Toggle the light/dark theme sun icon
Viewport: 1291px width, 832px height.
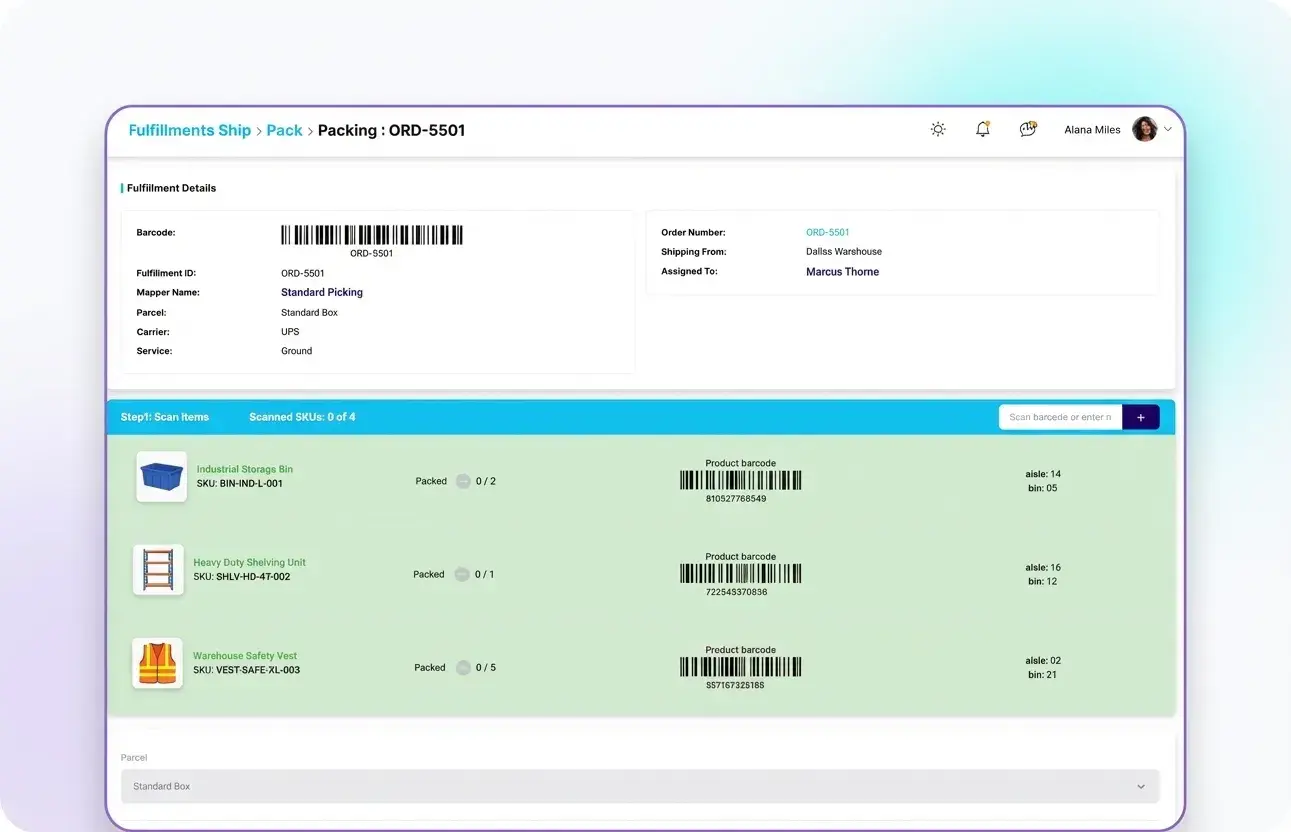[937, 130]
